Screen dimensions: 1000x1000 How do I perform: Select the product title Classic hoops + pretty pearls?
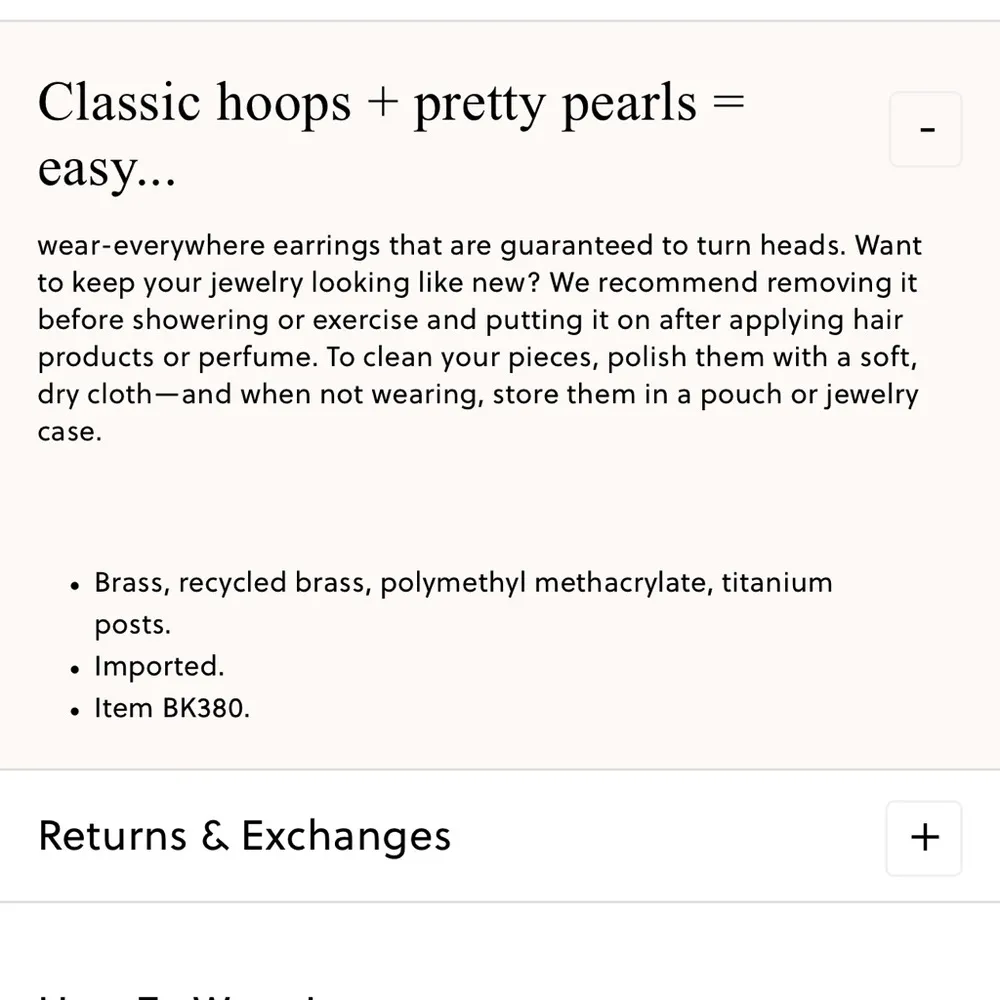tap(392, 102)
